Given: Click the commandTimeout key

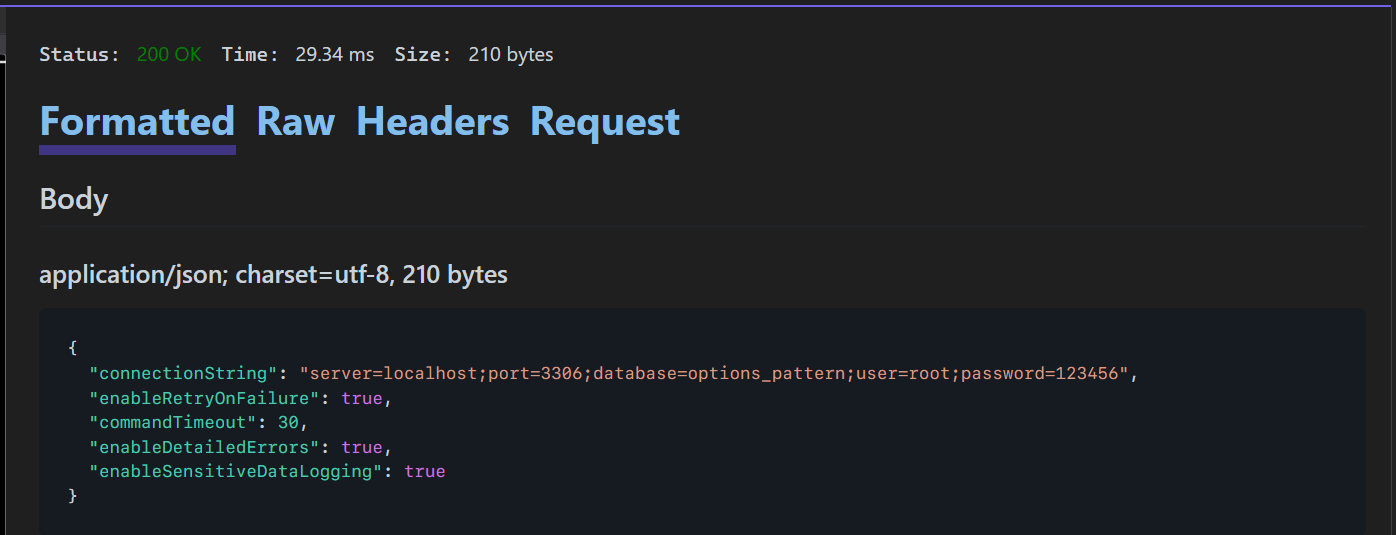Looking at the screenshot, I should (174, 422).
